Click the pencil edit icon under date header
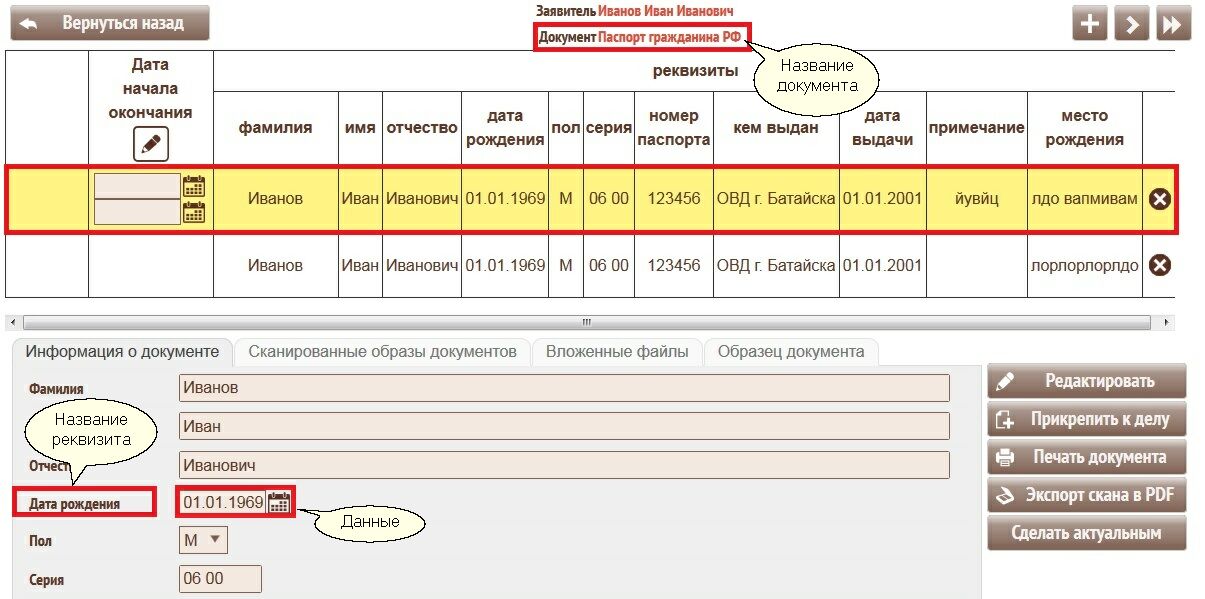 [151, 144]
